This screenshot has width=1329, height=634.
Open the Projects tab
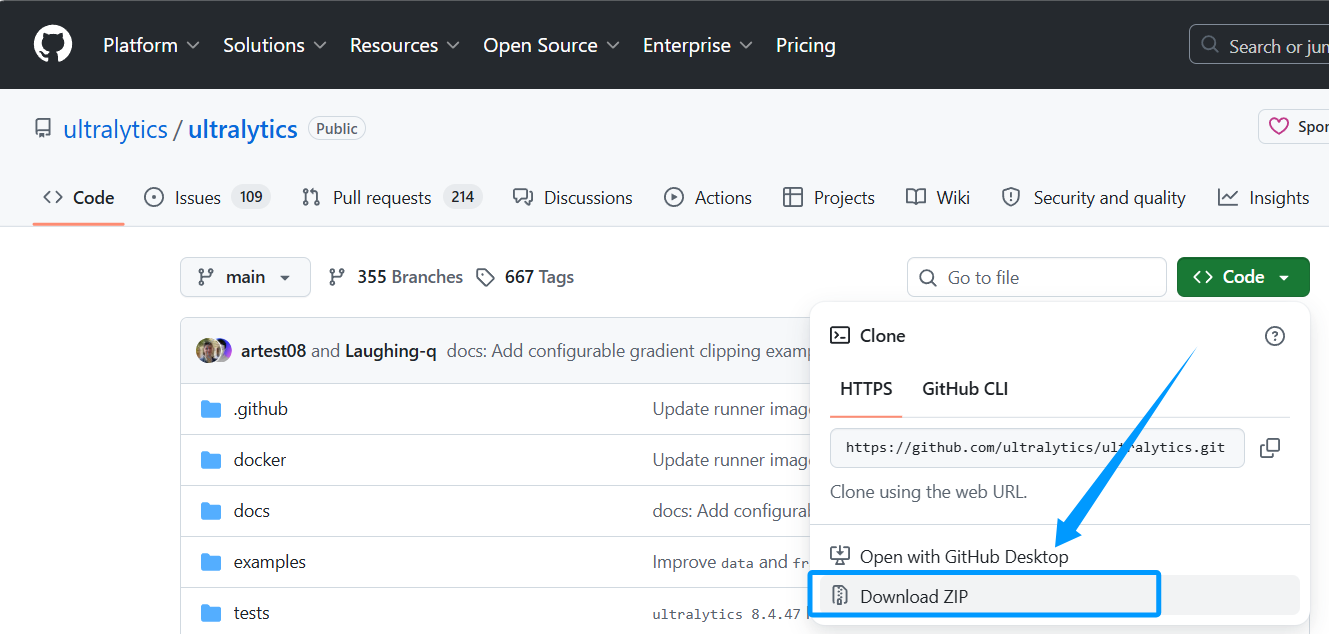[829, 198]
